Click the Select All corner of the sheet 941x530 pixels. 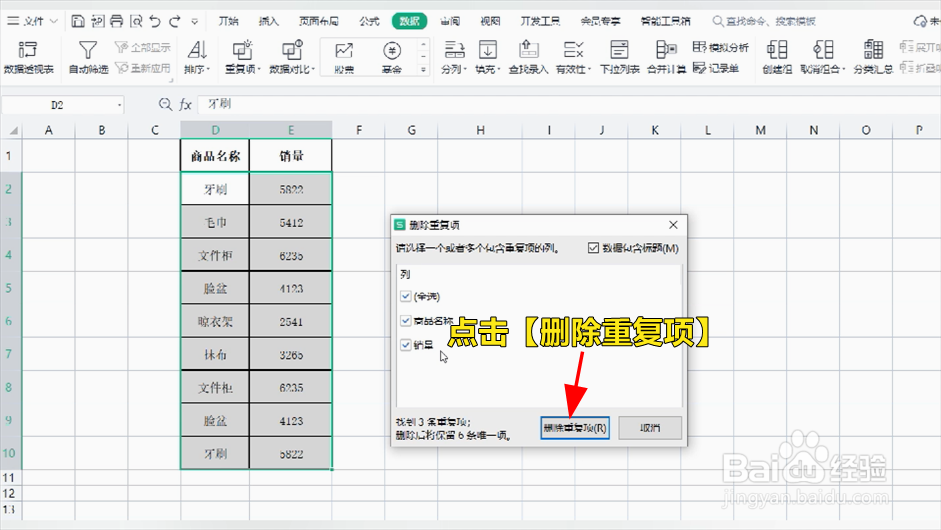11,130
